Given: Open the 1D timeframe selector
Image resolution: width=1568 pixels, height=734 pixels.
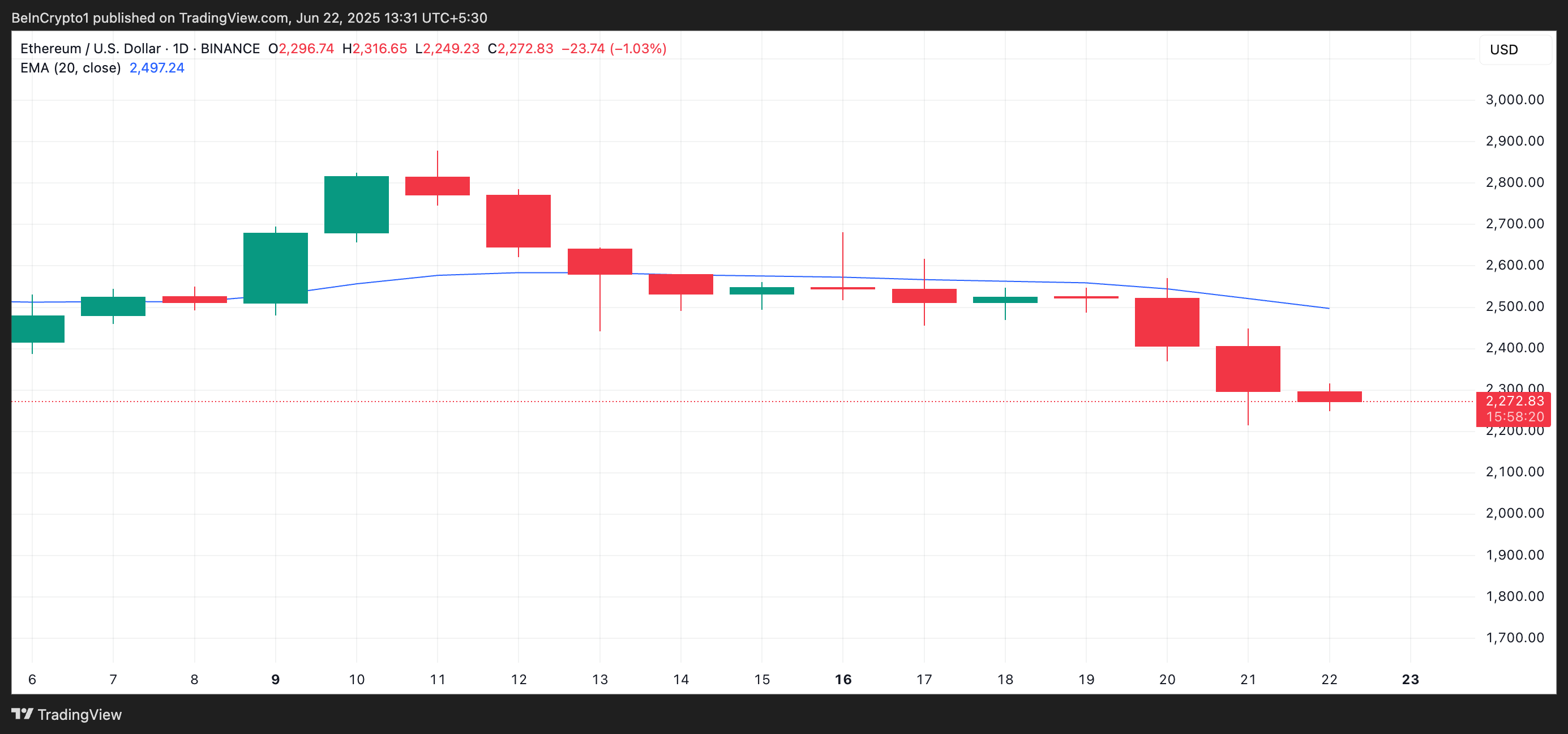Looking at the screenshot, I should (x=179, y=48).
